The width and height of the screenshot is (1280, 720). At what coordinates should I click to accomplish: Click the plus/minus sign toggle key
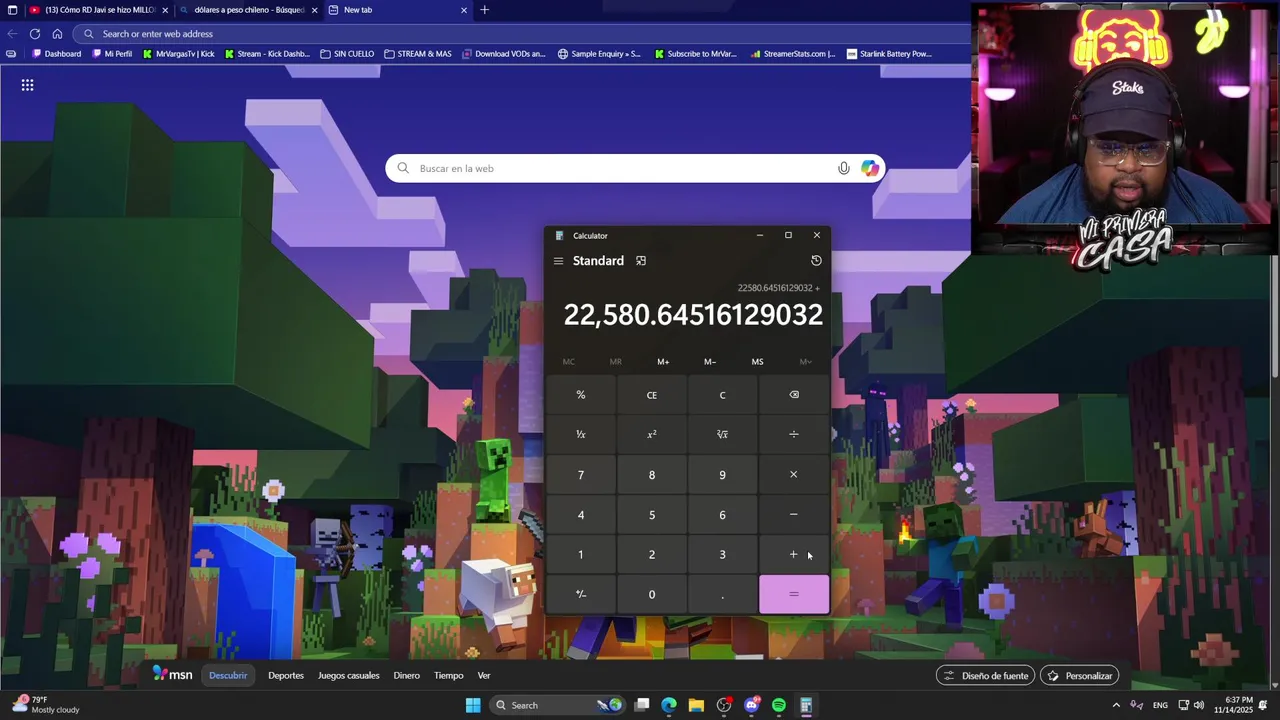[581, 595]
